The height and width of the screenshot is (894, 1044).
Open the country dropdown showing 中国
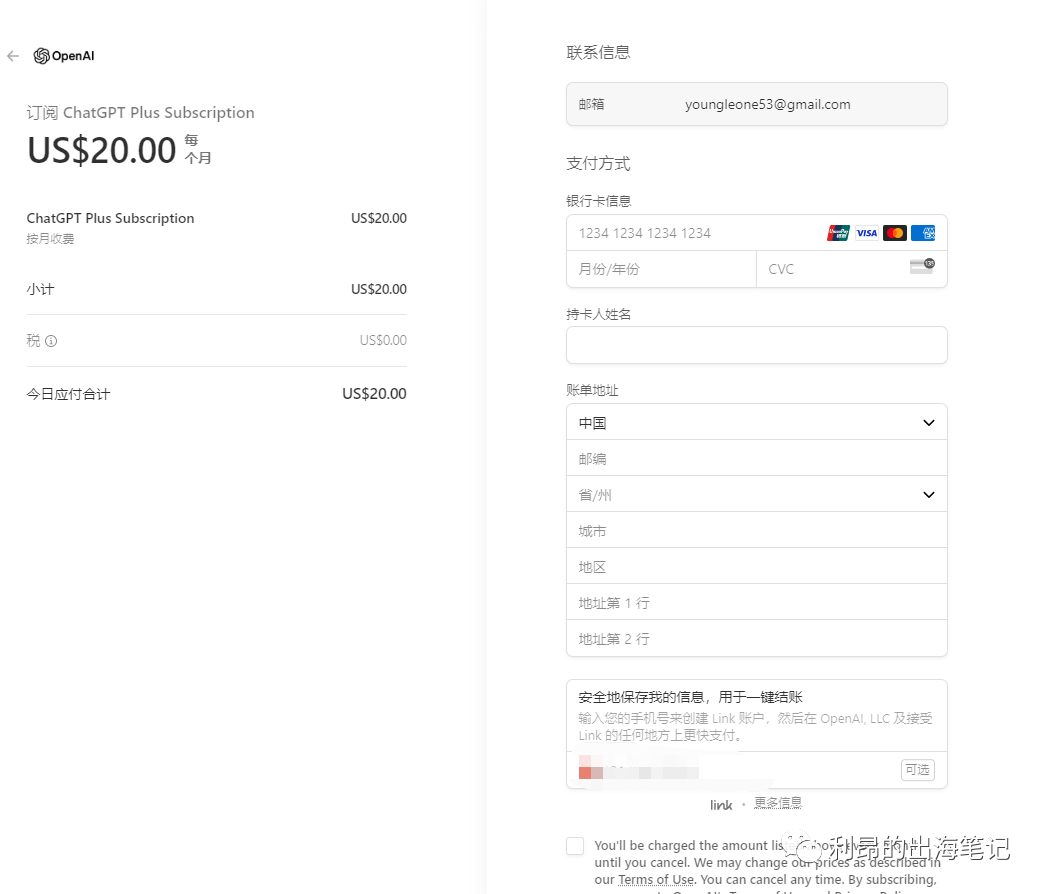756,423
